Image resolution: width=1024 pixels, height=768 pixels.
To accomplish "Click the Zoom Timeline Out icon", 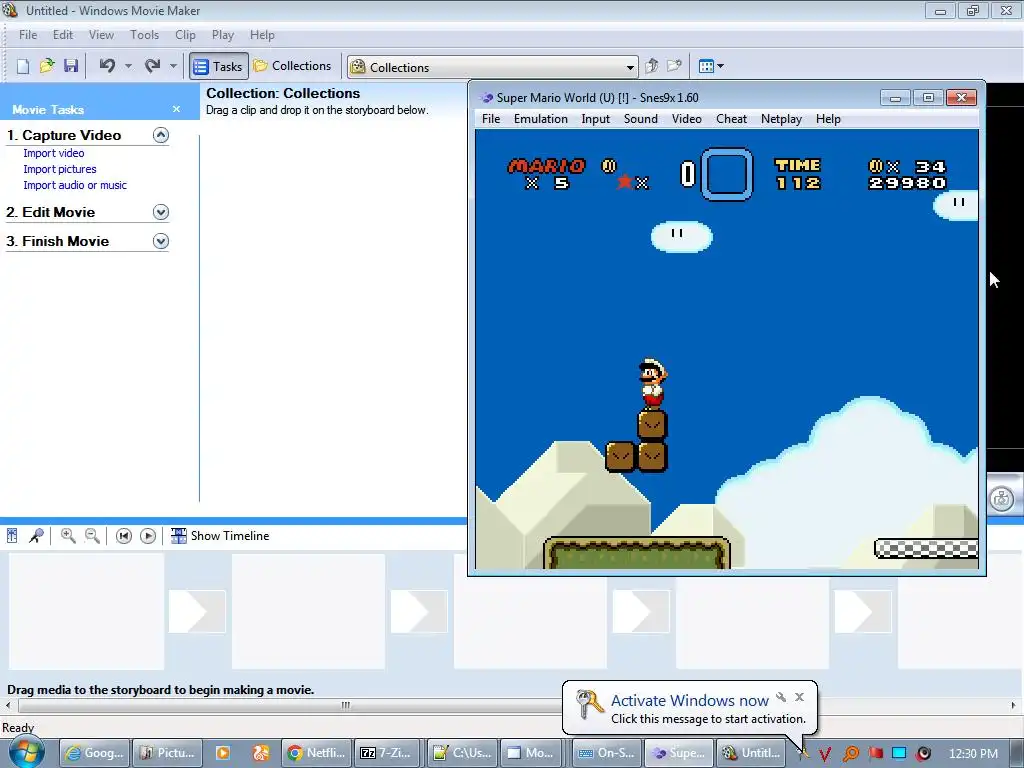I will coord(92,536).
